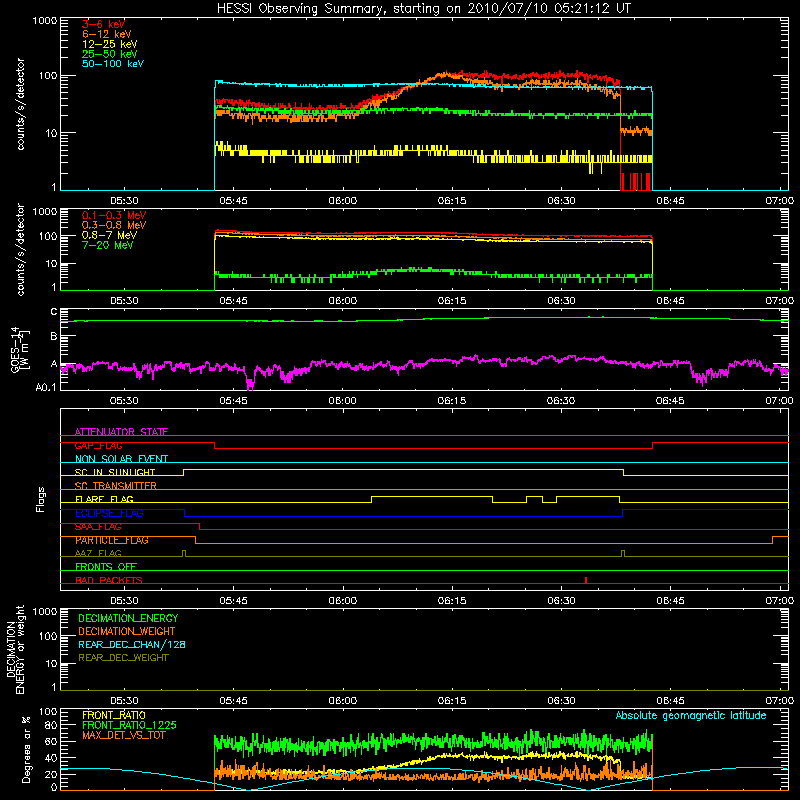Click the 0.1-0.3 MeV legend label
This screenshot has width=800, height=800.
[114, 215]
